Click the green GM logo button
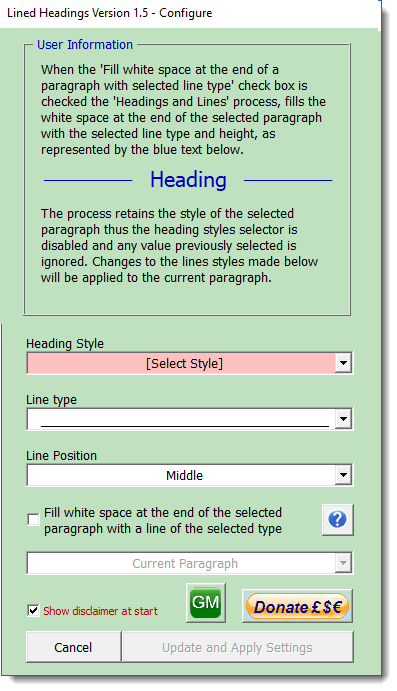 [206, 602]
